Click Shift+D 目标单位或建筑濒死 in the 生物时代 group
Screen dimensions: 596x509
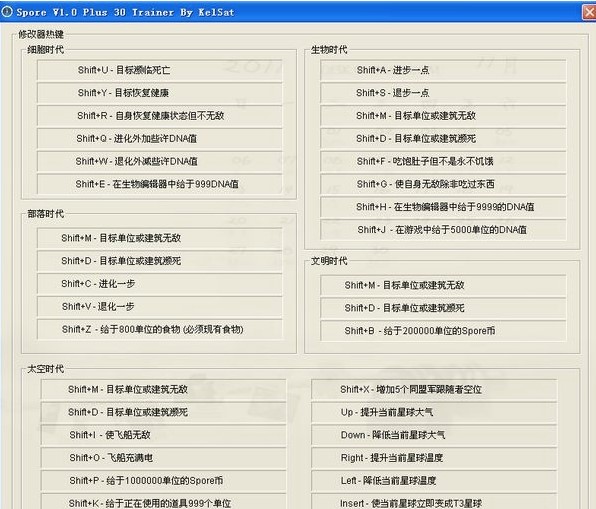(x=443, y=138)
